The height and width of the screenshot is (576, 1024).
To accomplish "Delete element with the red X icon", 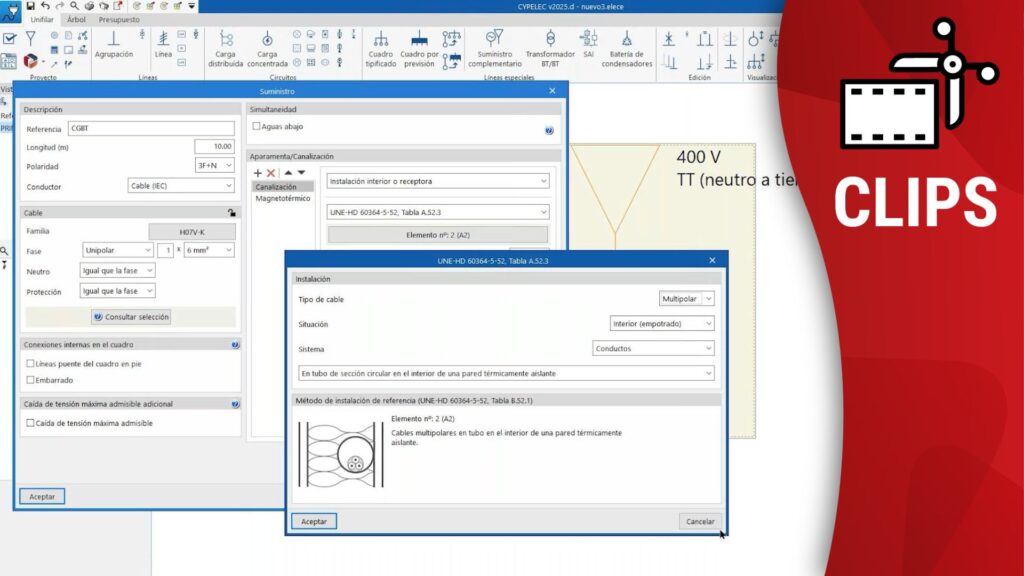I will click(x=271, y=173).
